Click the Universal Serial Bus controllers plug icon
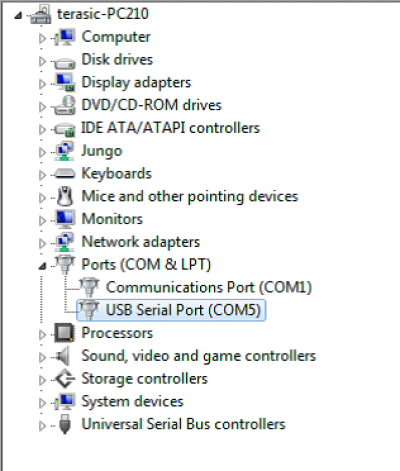This screenshot has width=400, height=471. tap(65, 424)
